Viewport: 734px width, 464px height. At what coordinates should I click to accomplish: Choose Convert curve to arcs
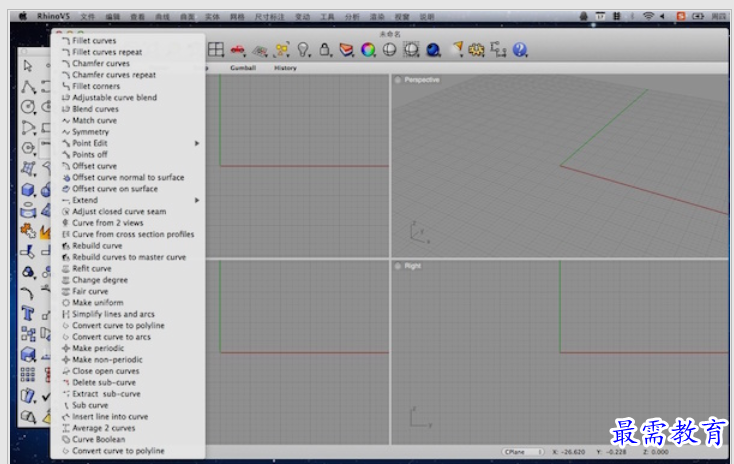point(111,337)
